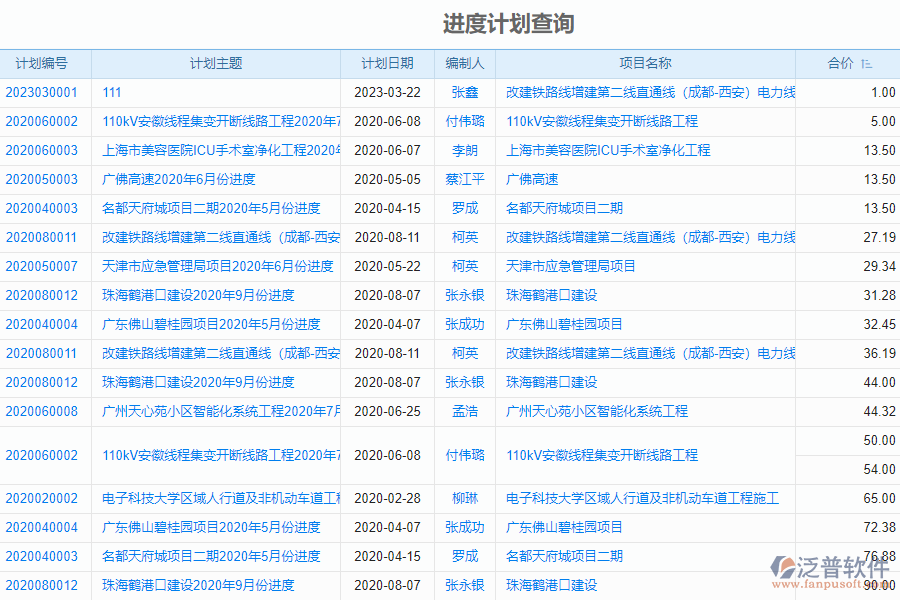This screenshot has height=600, width=900.
Task: Sort by the 计划主题 column header
Action: 214,62
